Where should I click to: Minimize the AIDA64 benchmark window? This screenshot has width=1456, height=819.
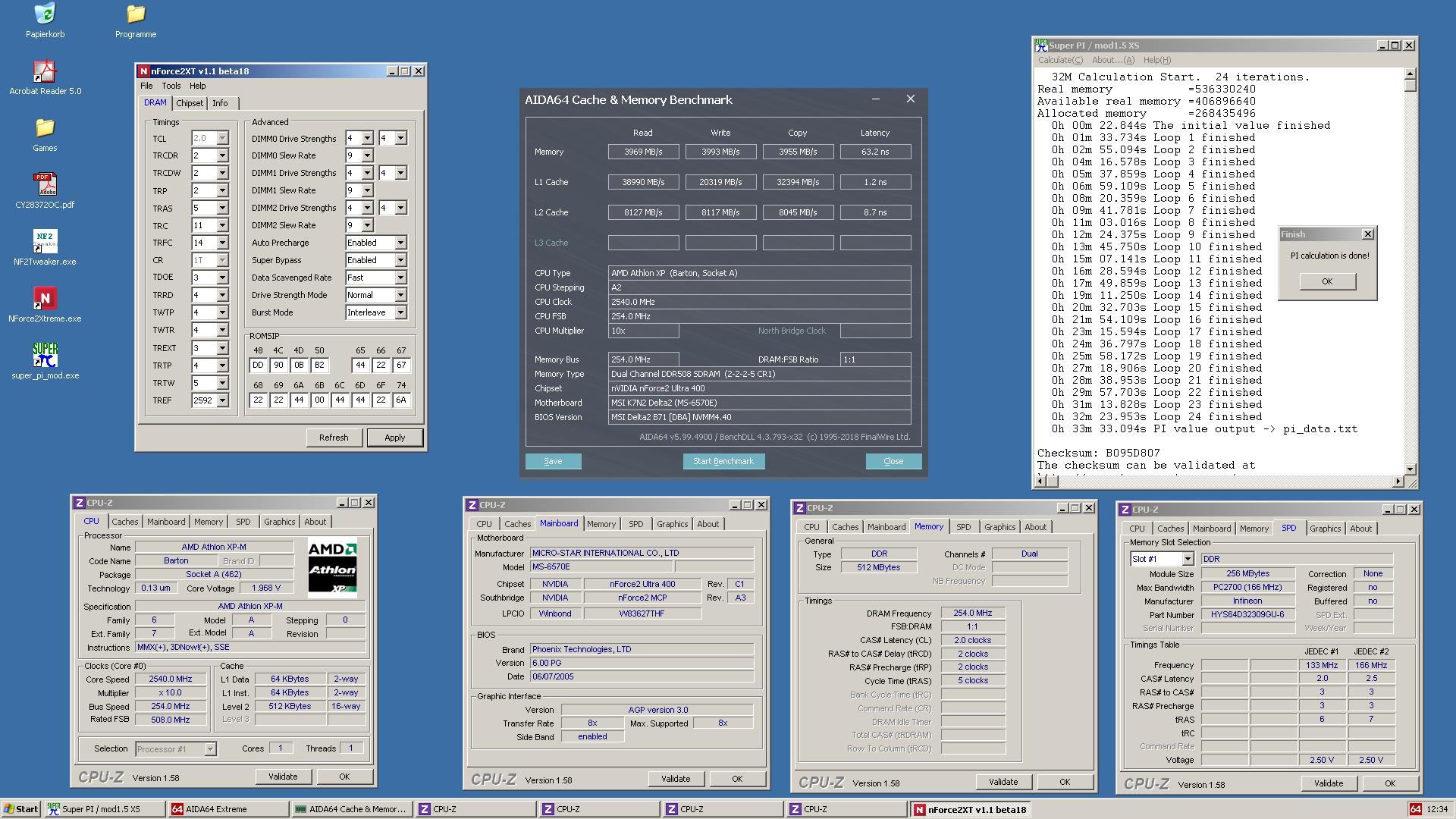point(876,99)
